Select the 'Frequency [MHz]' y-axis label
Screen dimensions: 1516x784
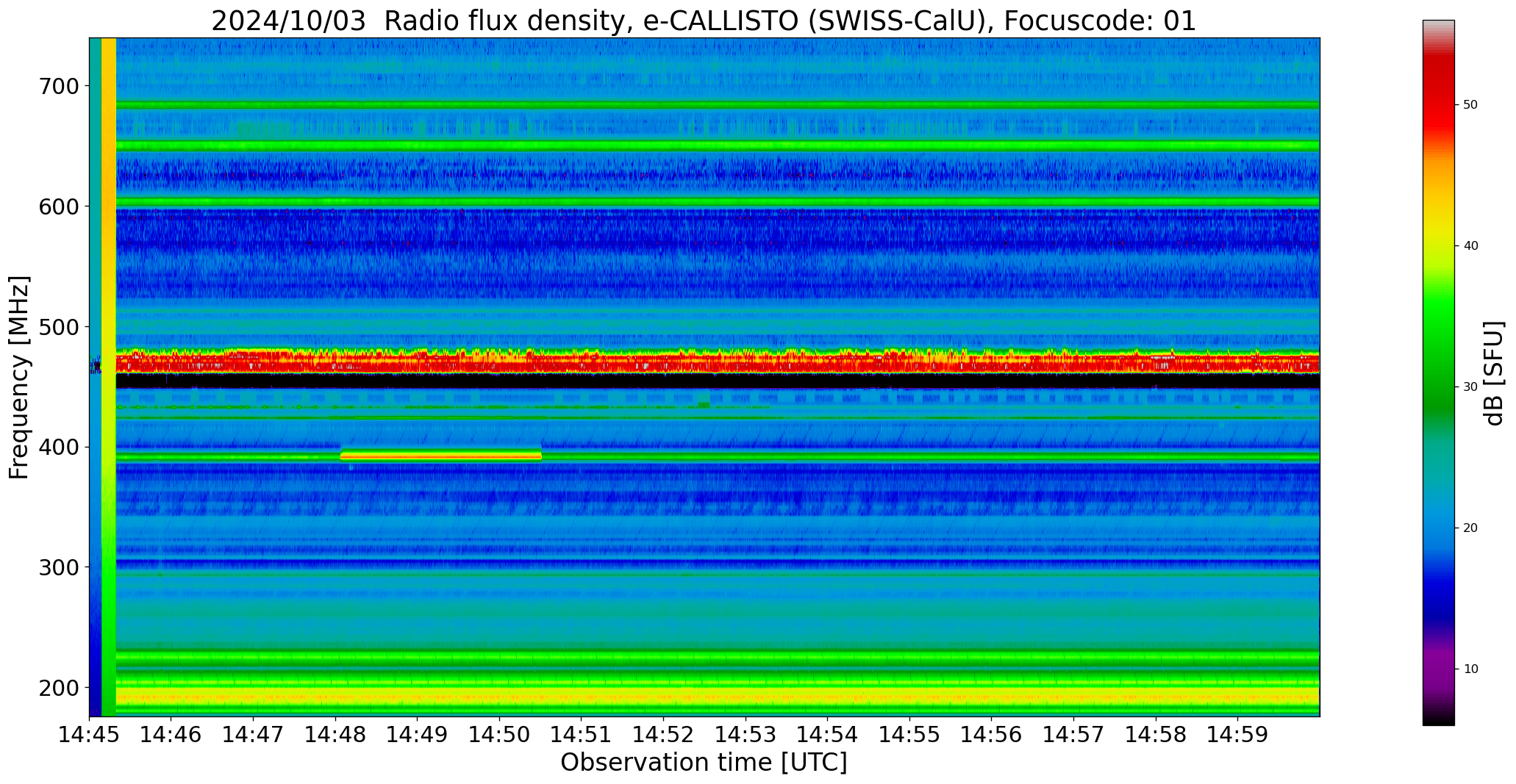19,378
